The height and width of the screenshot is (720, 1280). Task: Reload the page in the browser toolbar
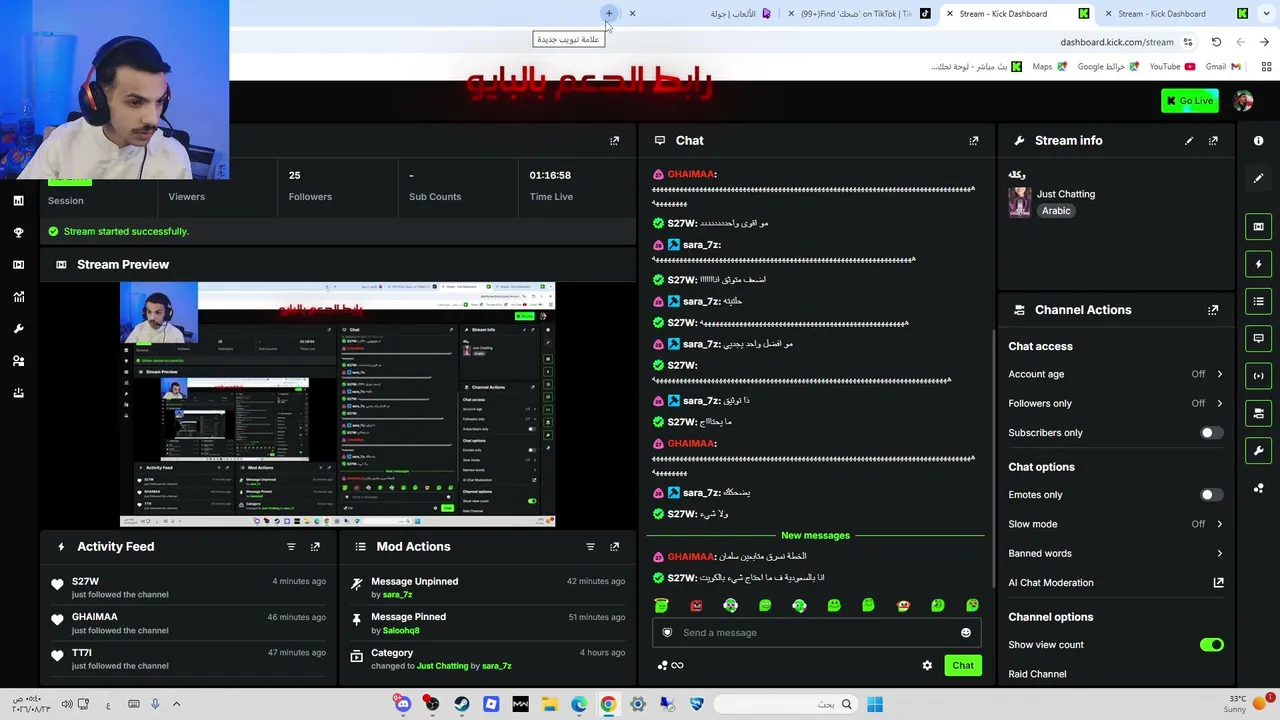[x=1216, y=42]
